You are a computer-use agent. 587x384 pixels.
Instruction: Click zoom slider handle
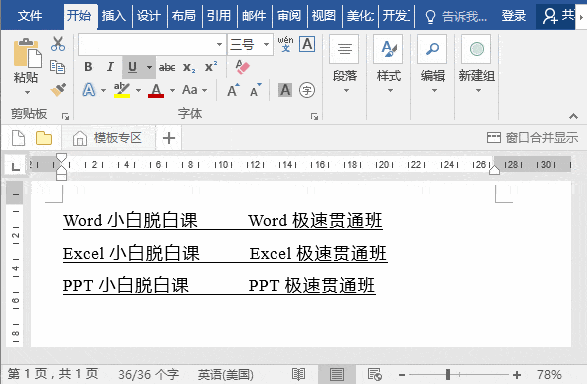click(448, 374)
